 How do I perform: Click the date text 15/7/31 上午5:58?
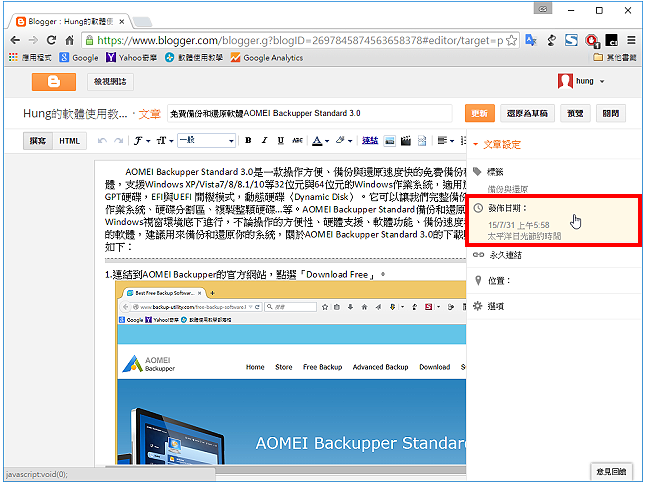coord(519,225)
